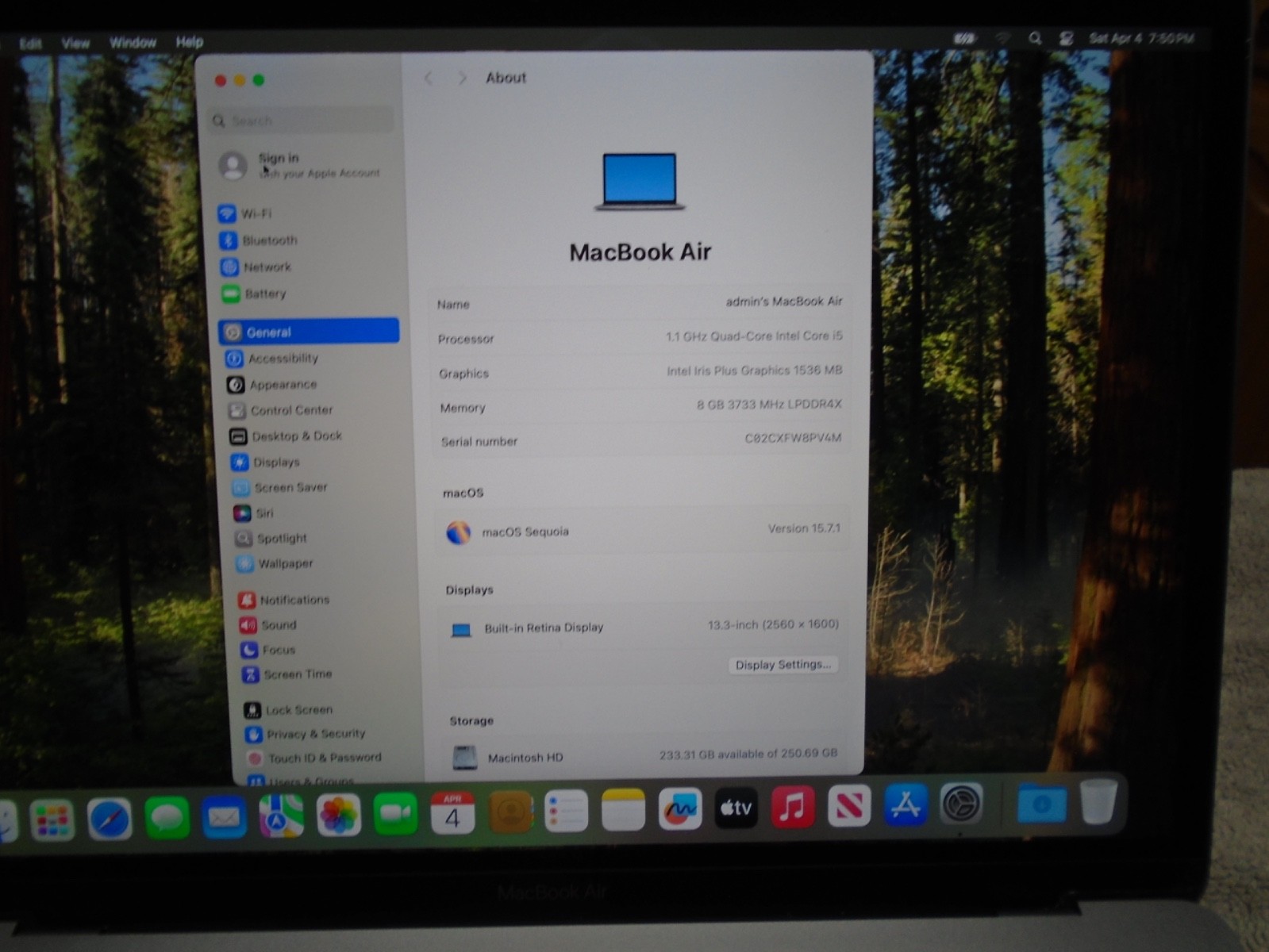Select General in the settings sidebar
Image resolution: width=1269 pixels, height=952 pixels.
pos(309,332)
